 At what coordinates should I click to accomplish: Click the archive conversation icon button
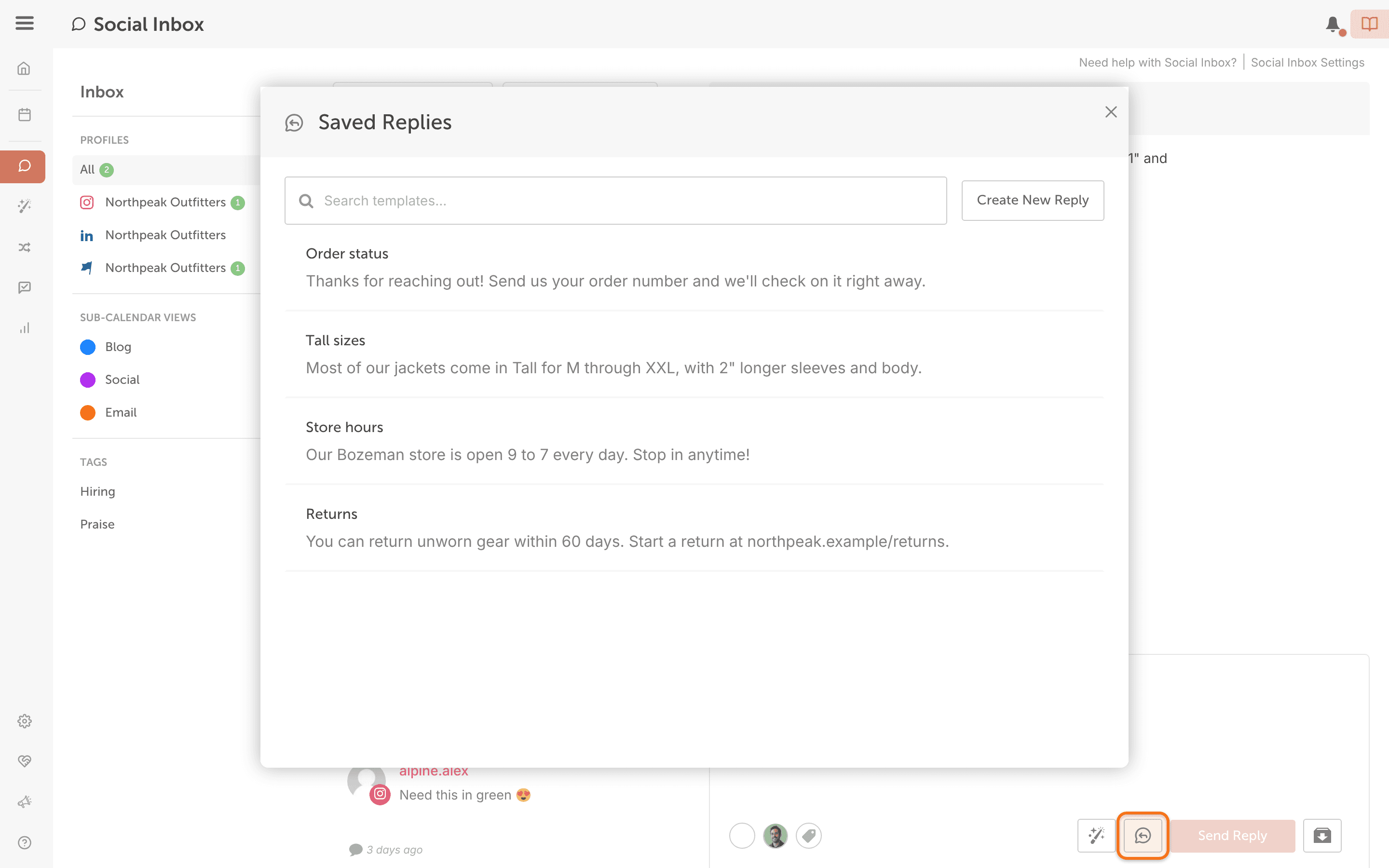[x=1322, y=835]
